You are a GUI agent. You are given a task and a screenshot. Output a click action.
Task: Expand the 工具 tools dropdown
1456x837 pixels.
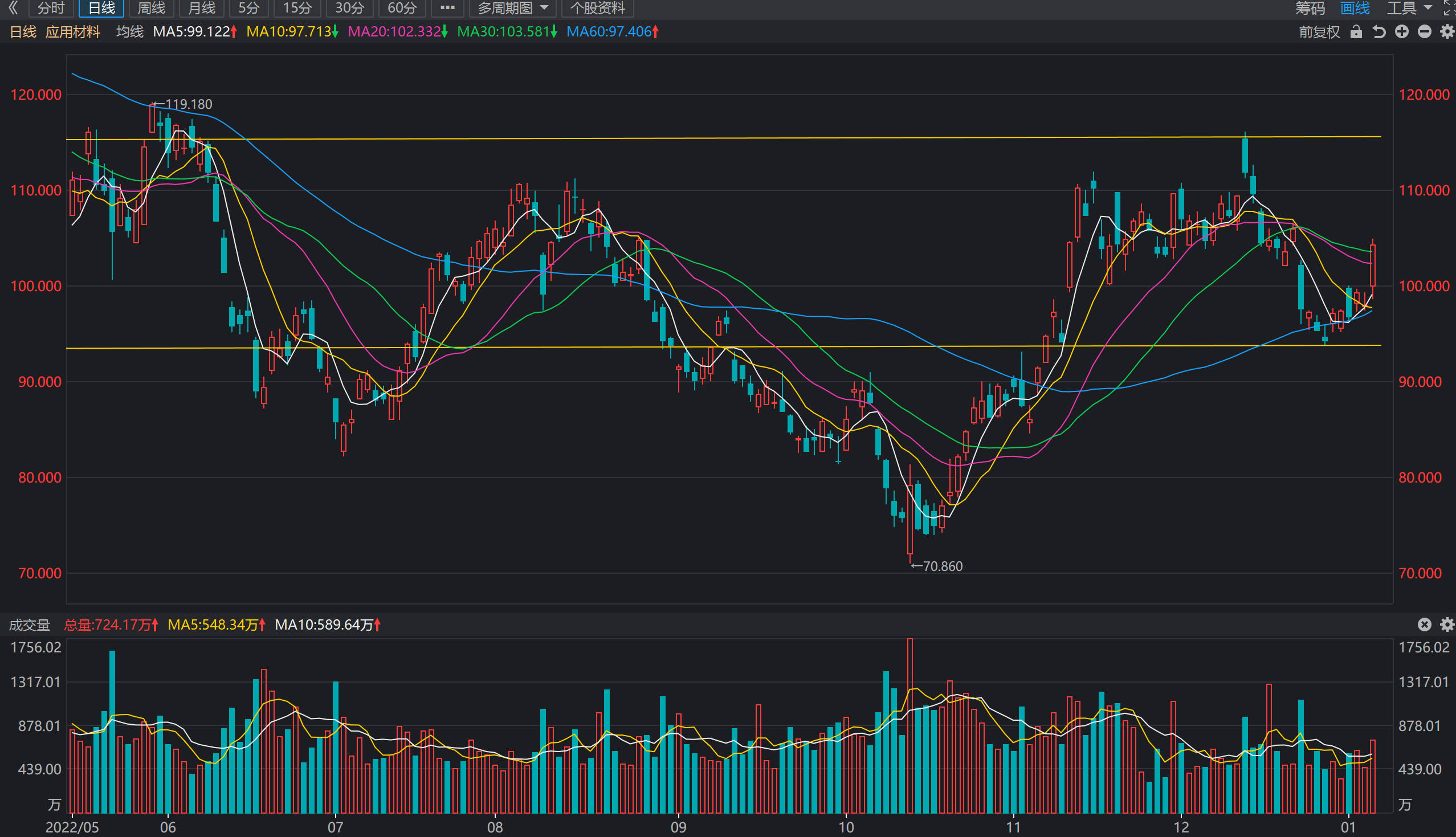click(x=1409, y=8)
